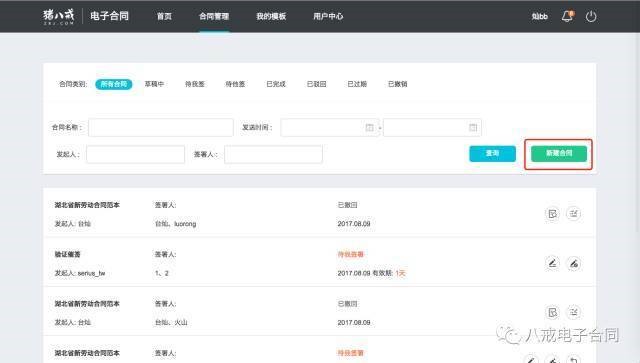Screen dimensions: 640x363
Task: Click the second action icon in 火山 row
Action: click(x=573, y=312)
